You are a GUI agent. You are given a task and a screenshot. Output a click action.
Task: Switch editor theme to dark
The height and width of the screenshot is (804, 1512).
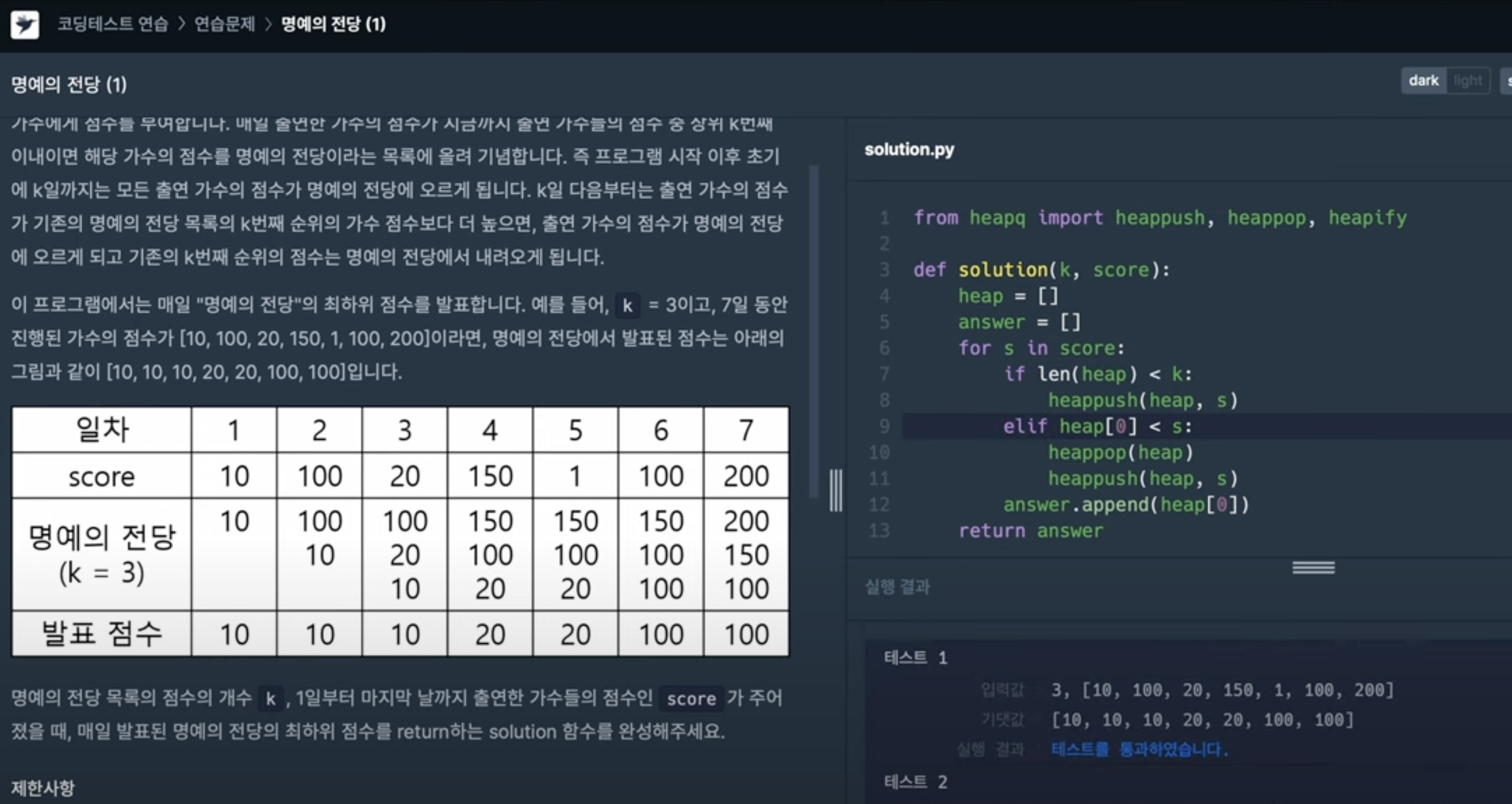1423,81
